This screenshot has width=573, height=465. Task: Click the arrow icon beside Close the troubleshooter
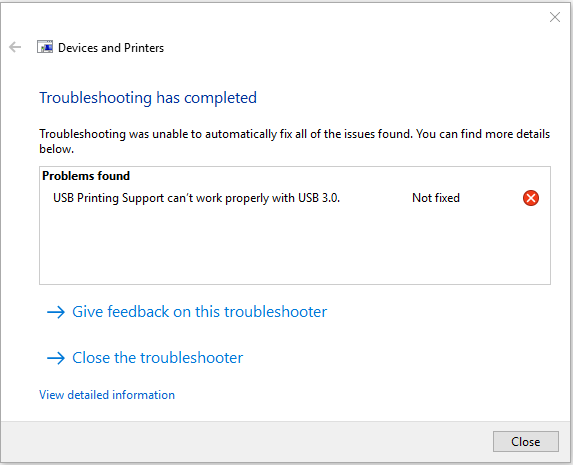(x=56, y=358)
